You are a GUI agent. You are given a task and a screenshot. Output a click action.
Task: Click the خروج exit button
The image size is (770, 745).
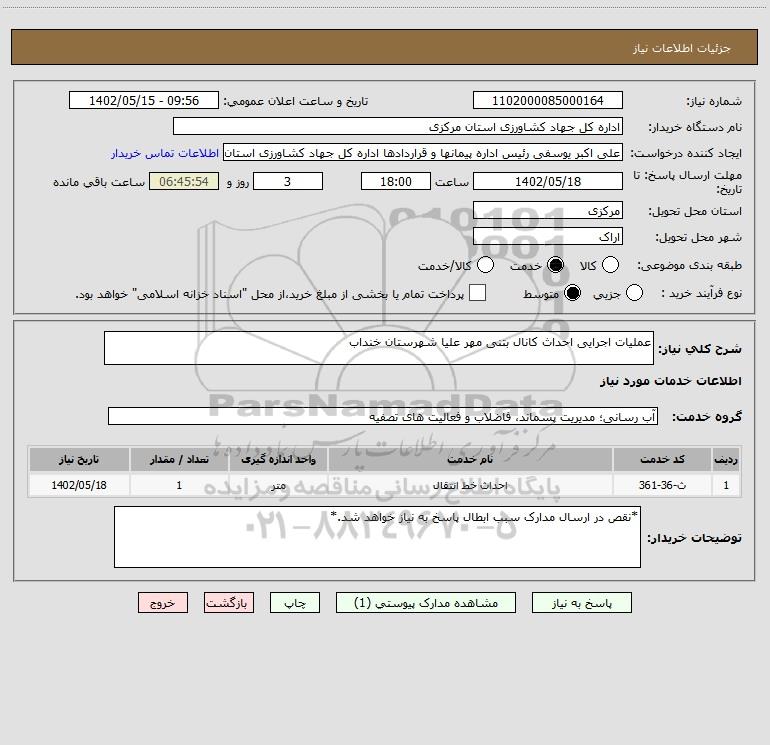163,603
